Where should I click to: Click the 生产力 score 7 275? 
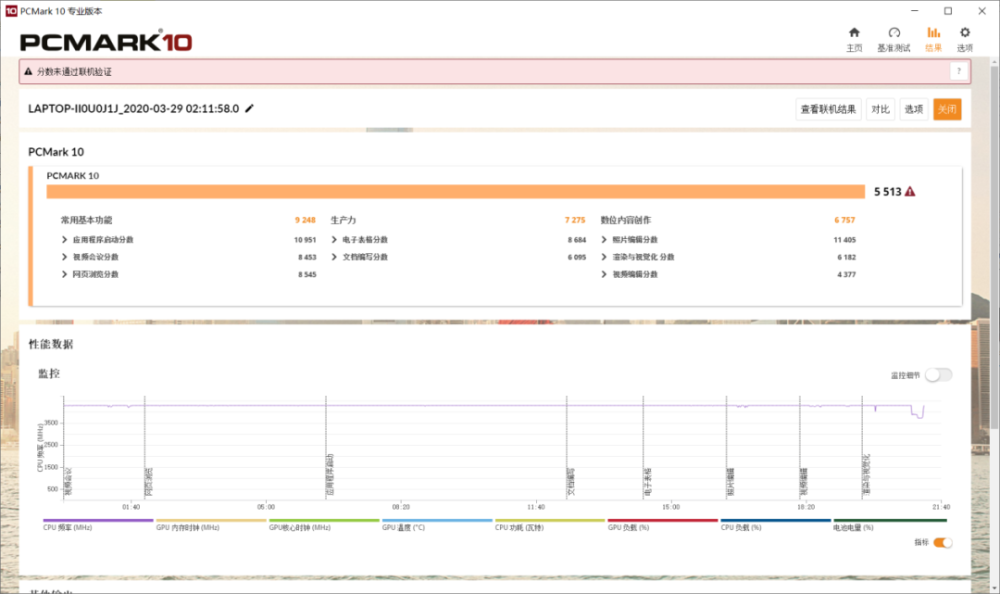(x=575, y=220)
